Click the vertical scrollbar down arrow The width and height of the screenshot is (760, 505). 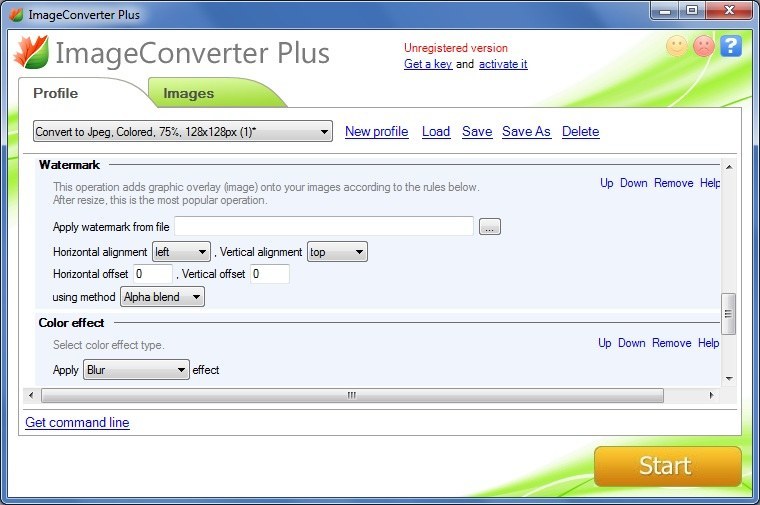click(729, 379)
